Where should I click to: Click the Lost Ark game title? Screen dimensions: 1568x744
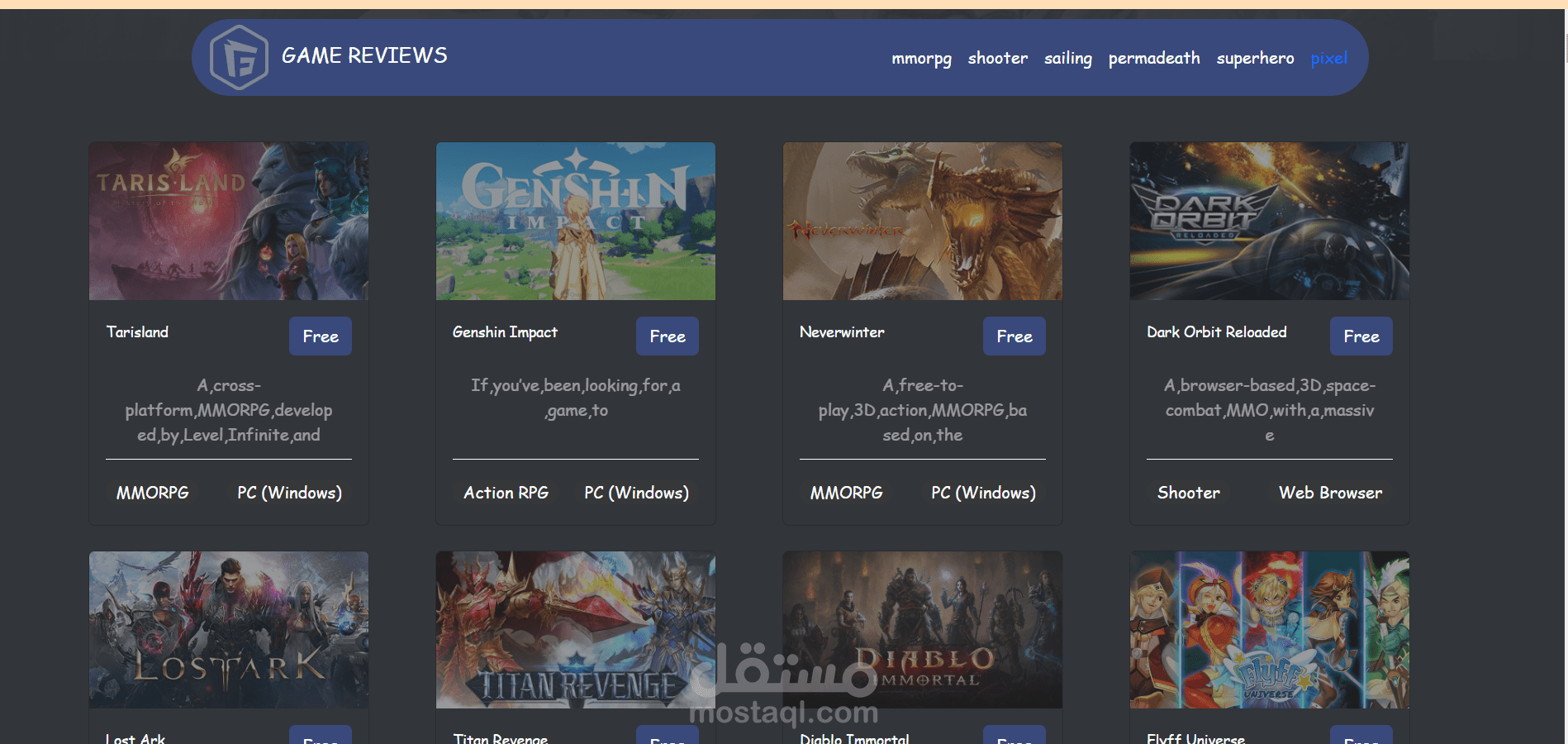click(135, 738)
